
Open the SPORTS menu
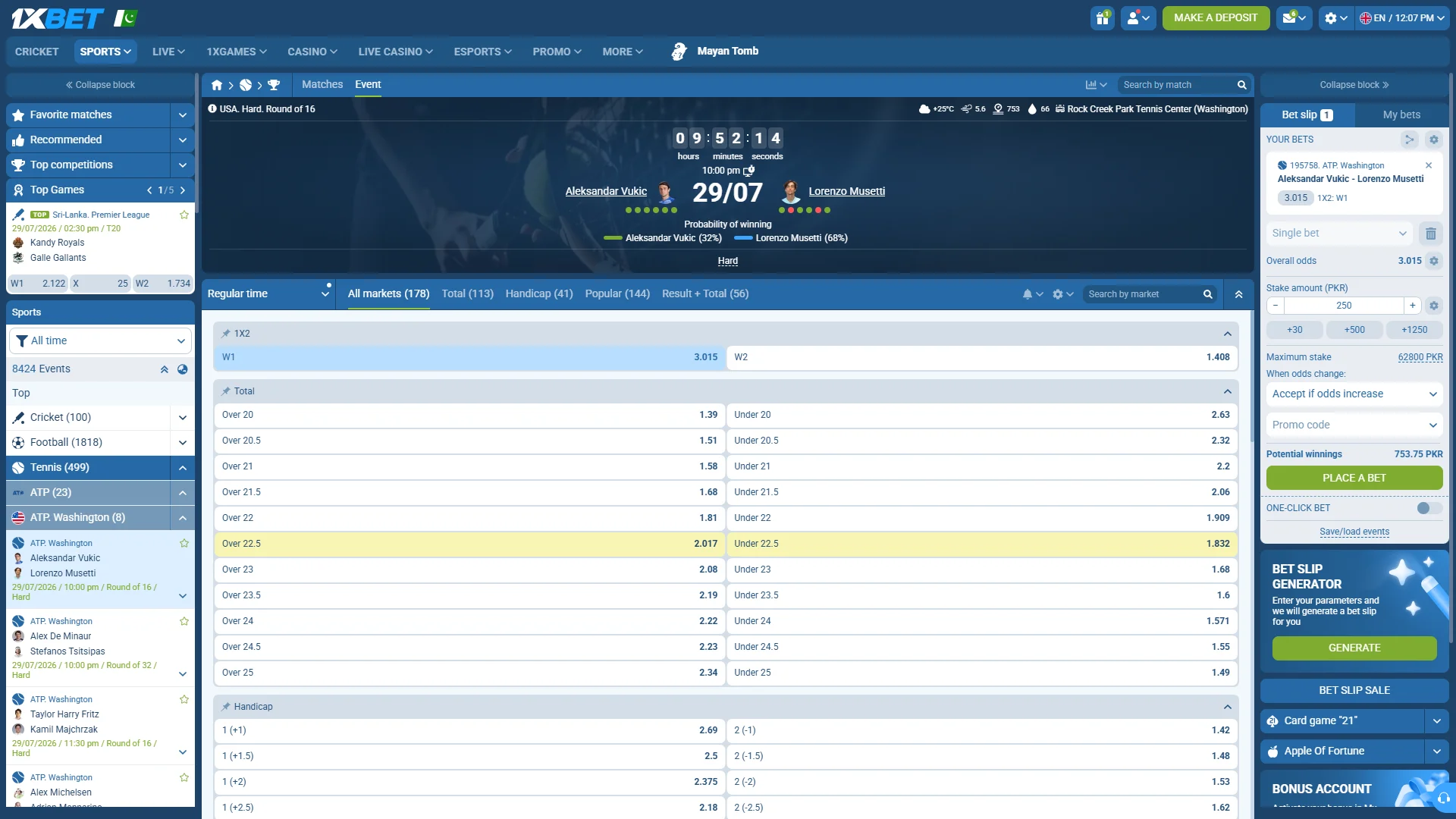coord(105,52)
